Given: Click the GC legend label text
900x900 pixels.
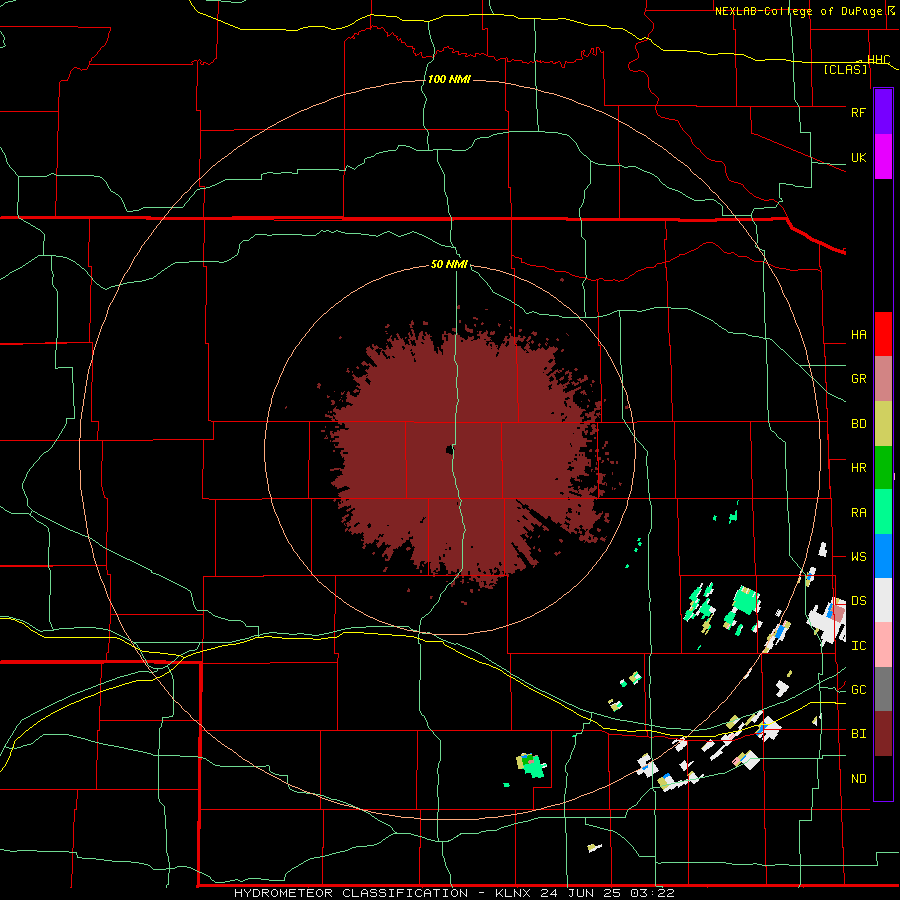Looking at the screenshot, I should (858, 690).
